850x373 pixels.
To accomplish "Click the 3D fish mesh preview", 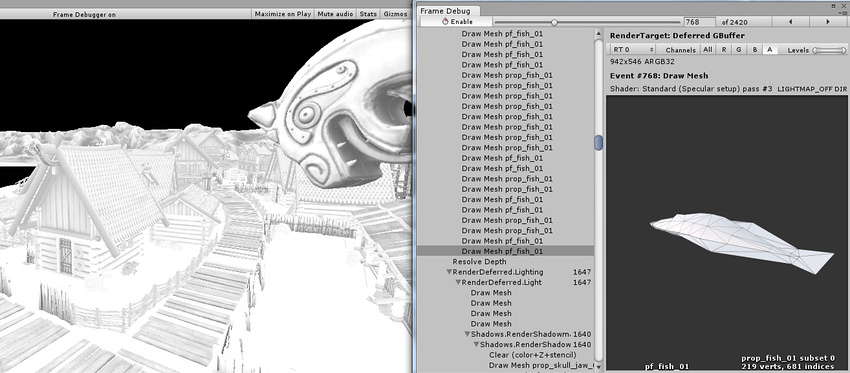I will pos(742,241).
